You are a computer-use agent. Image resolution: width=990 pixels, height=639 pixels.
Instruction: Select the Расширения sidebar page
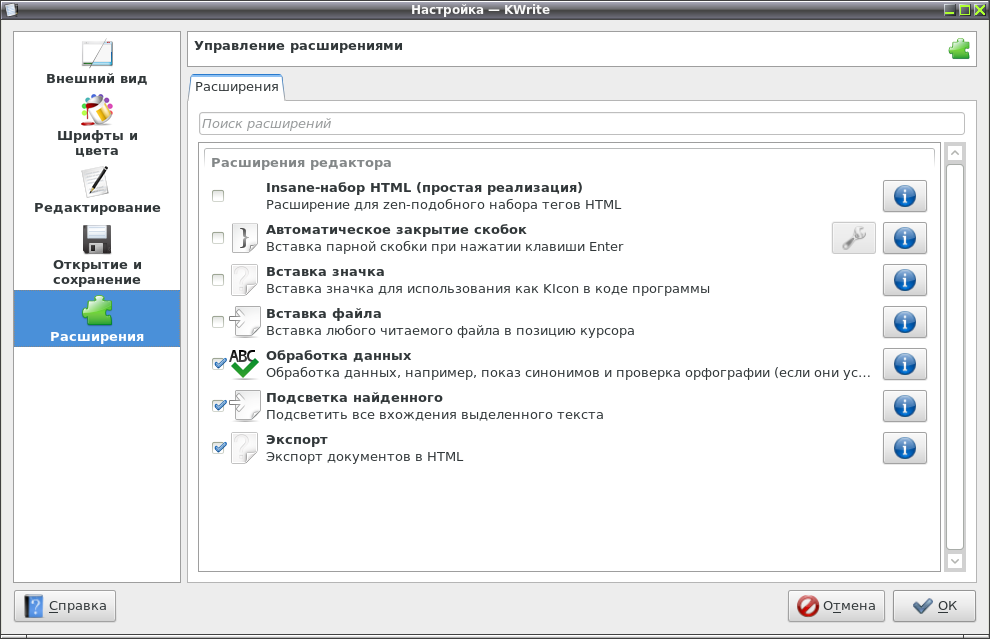click(x=97, y=318)
